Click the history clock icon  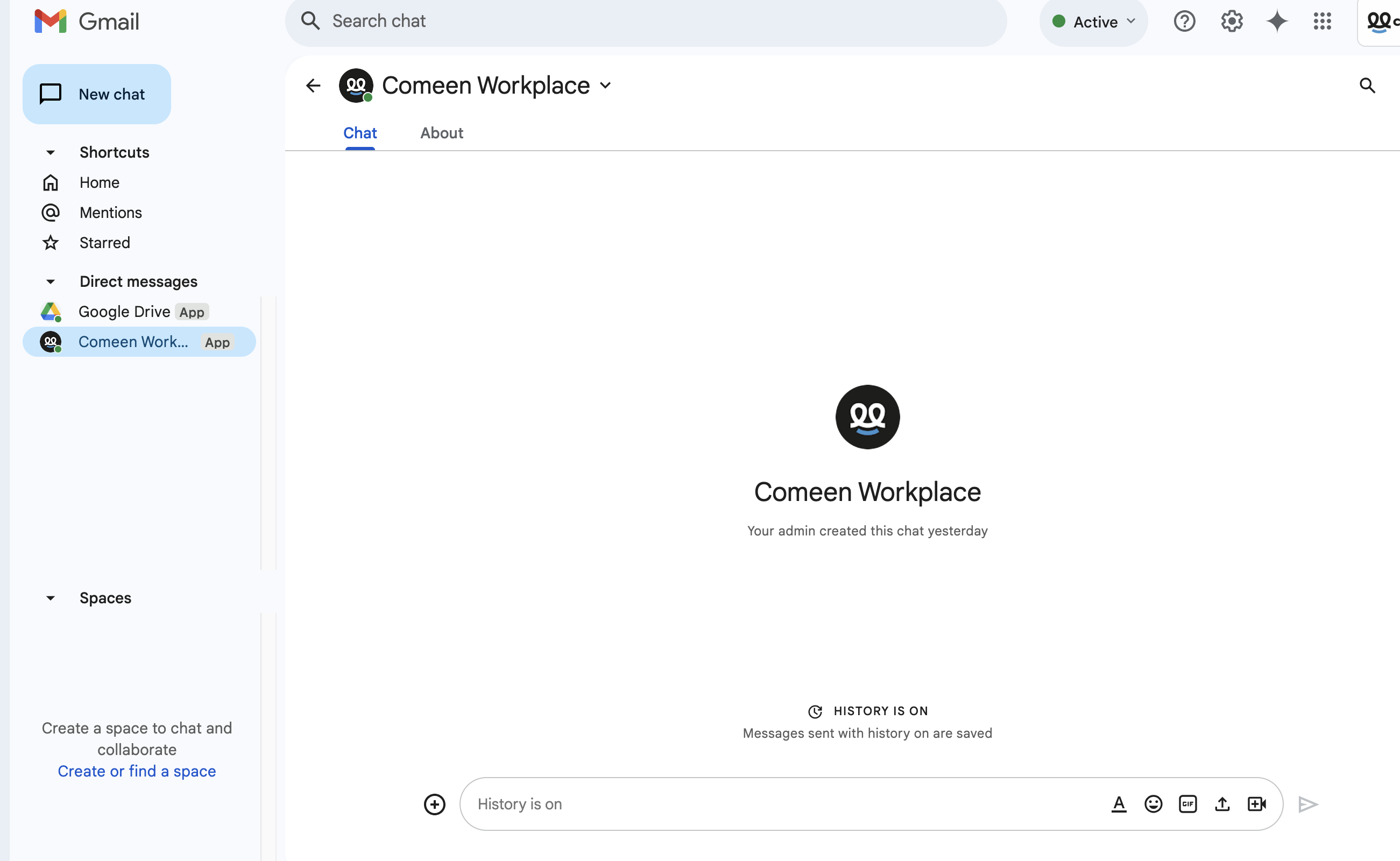[815, 711]
